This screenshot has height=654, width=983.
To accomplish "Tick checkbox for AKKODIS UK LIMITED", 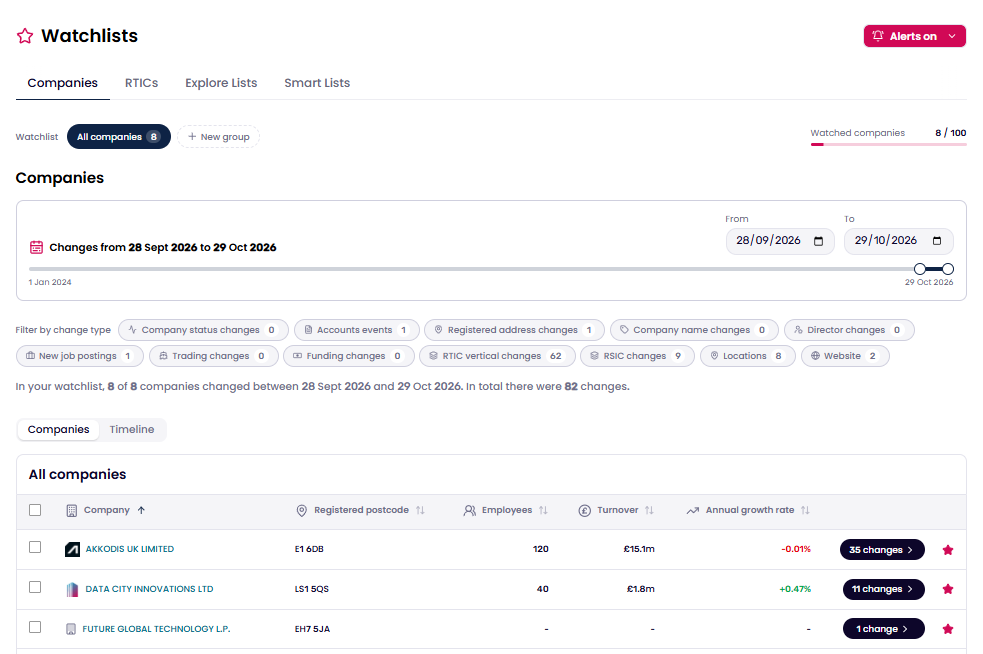I will [x=35, y=547].
